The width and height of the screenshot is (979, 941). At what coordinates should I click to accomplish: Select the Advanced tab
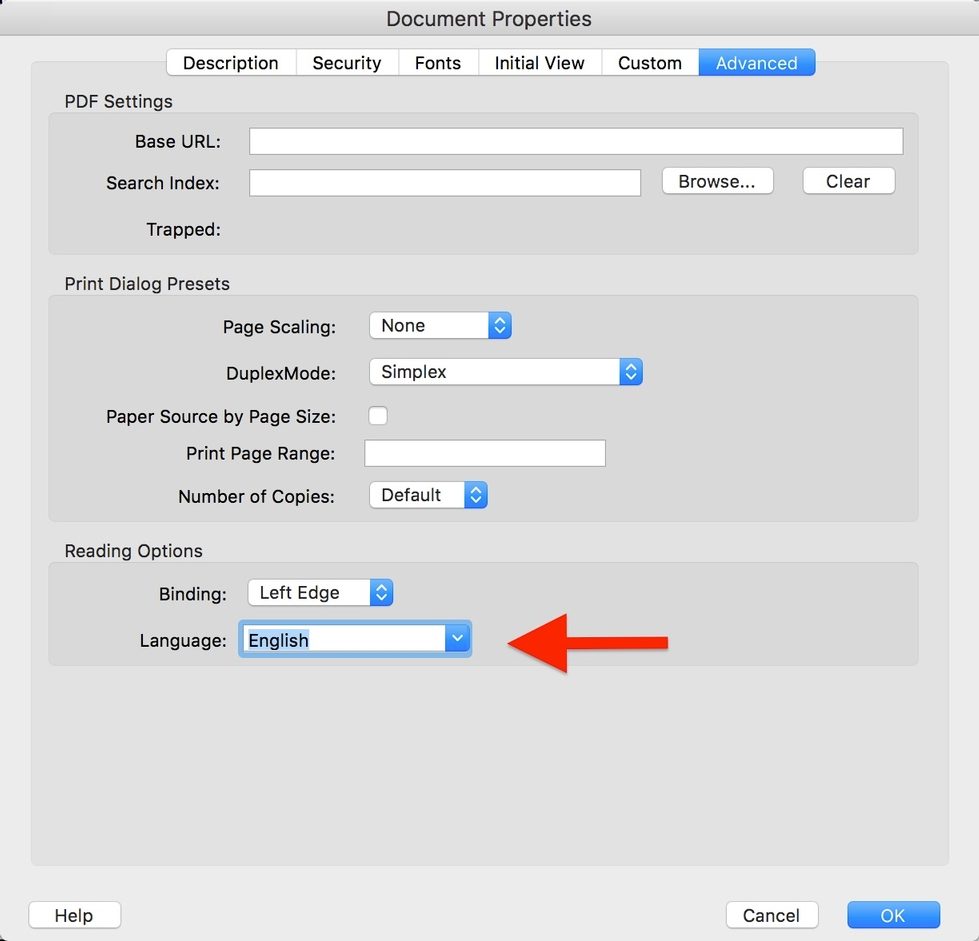click(757, 63)
